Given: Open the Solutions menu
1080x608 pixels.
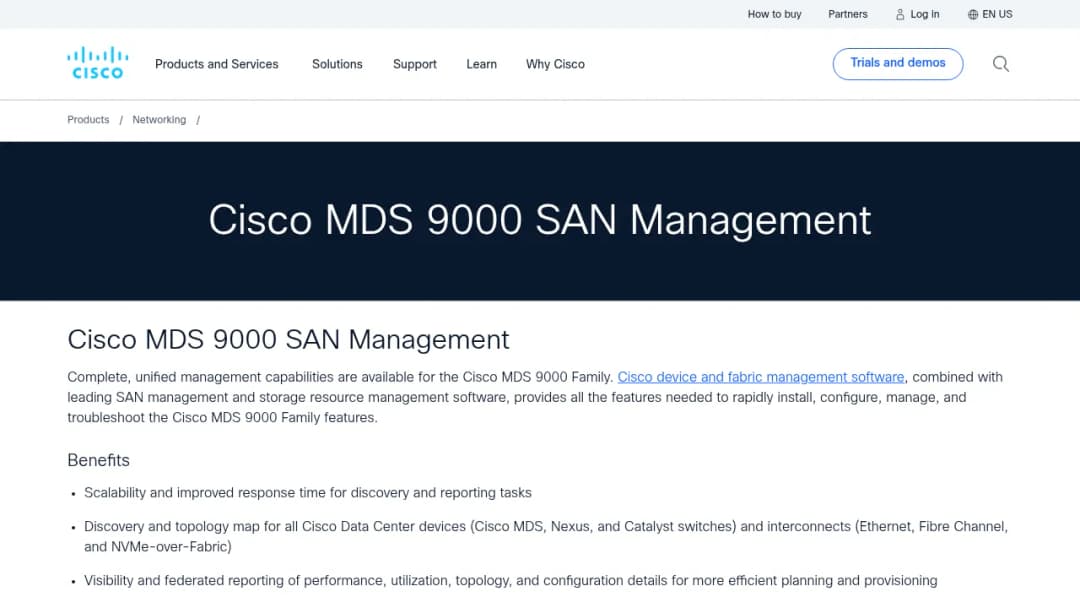Looking at the screenshot, I should 337,64.
